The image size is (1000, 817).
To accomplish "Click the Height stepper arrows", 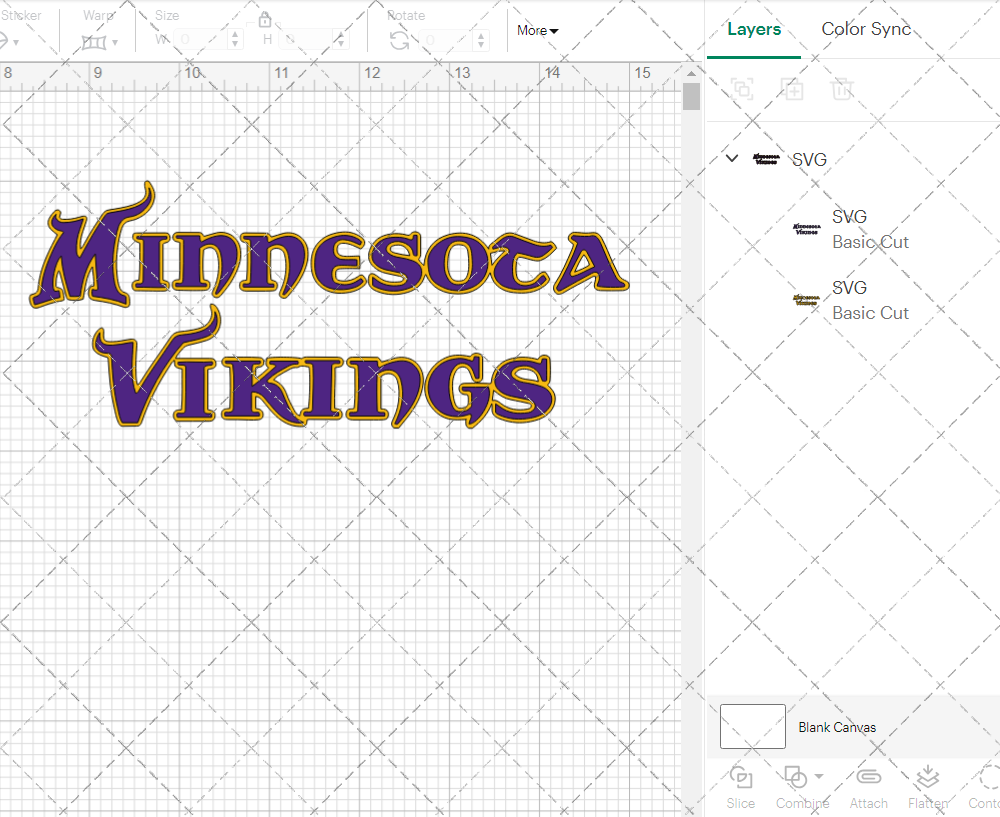I will click(x=341, y=40).
